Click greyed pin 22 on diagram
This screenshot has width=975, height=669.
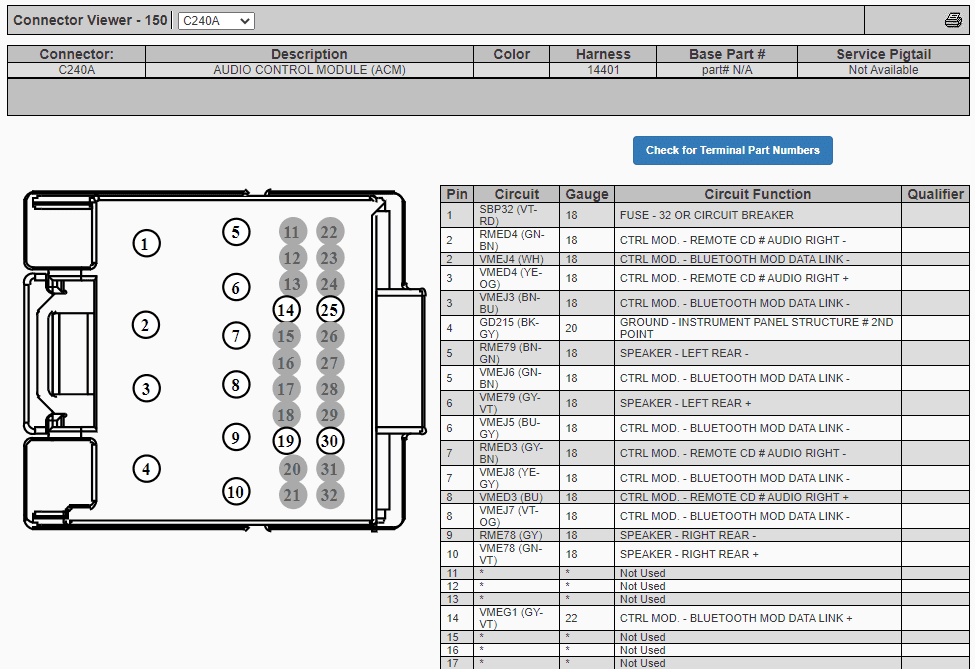(x=330, y=232)
